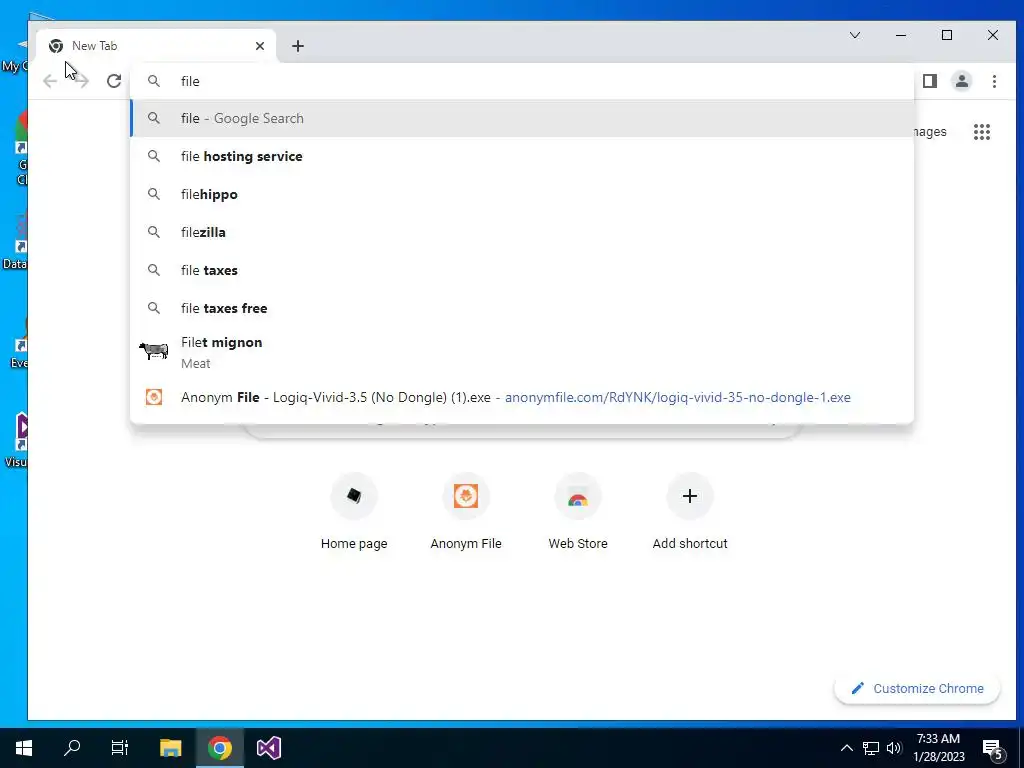
Task: Click the Add shortcut tile
Action: [x=690, y=513]
